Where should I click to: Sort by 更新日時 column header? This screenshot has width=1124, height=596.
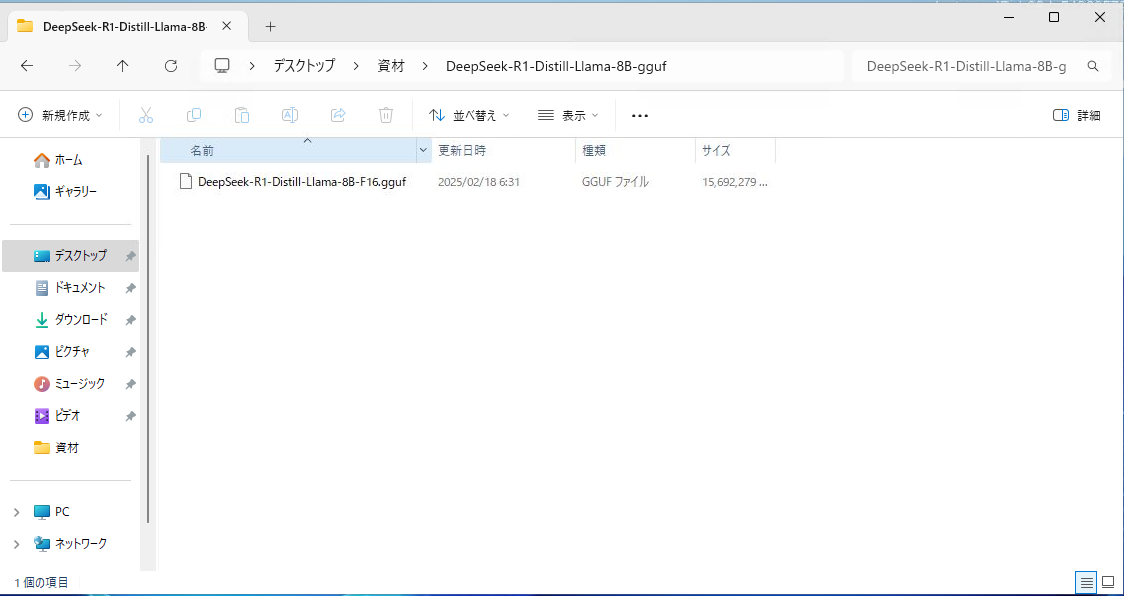coord(503,151)
